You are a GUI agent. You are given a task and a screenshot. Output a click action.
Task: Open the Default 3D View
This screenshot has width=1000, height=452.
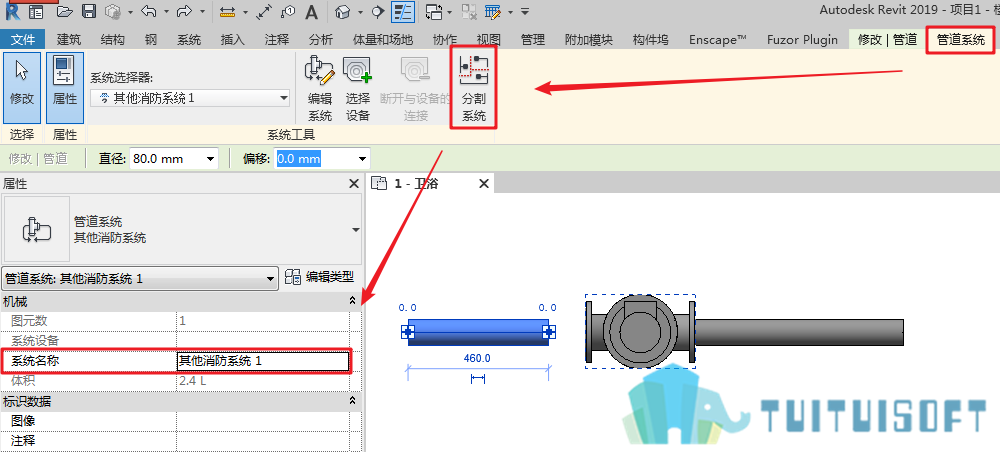[344, 11]
